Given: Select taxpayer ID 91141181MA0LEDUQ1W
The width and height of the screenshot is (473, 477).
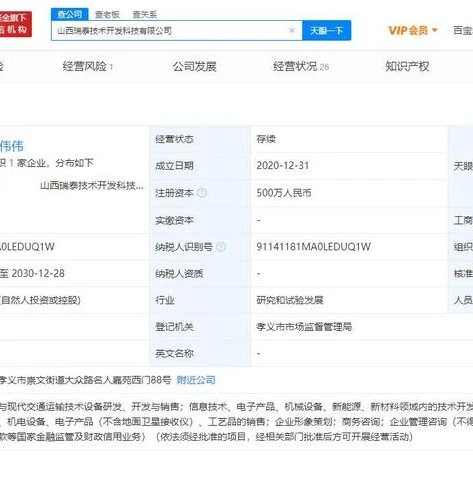Looking at the screenshot, I should point(313,247).
